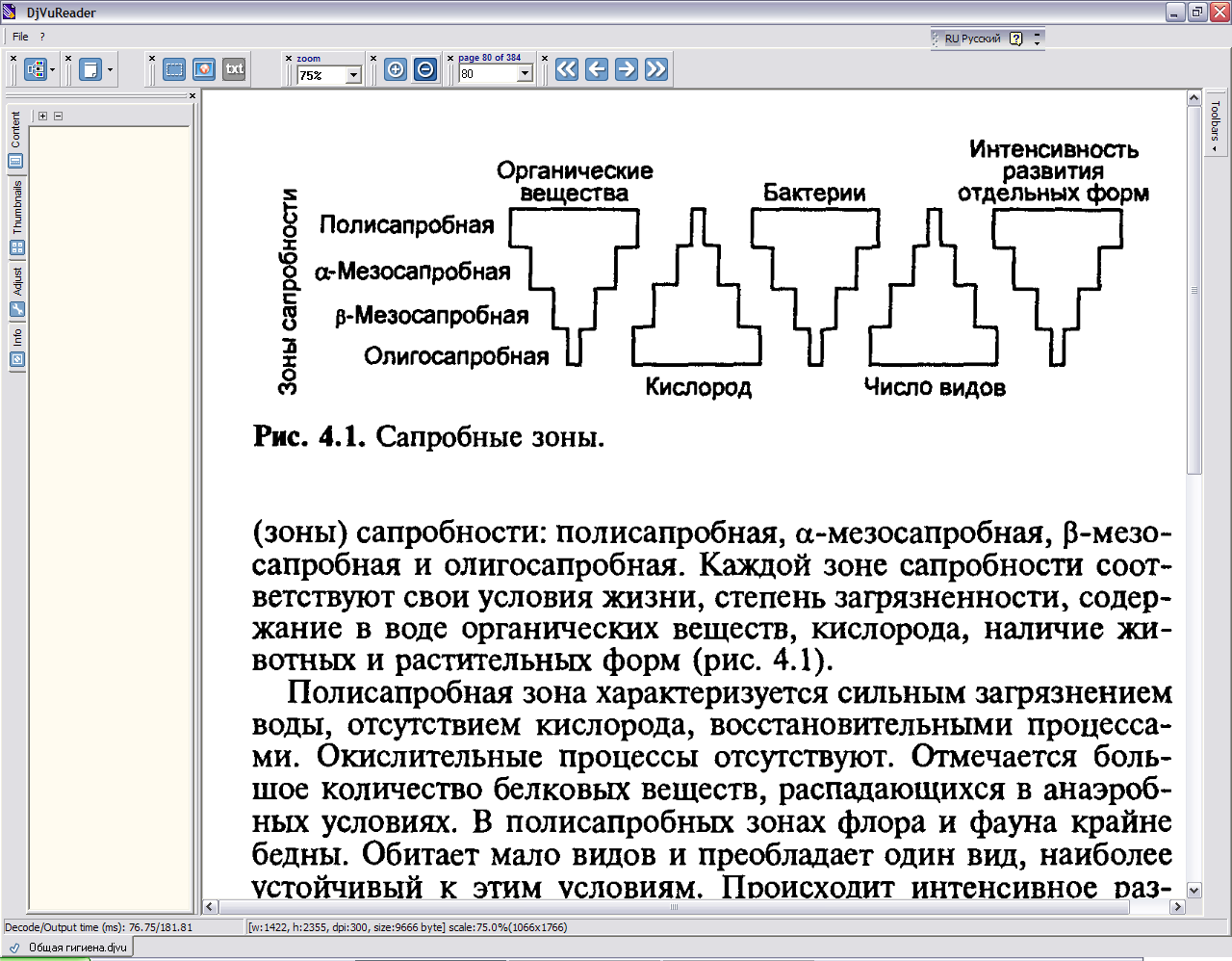Switch to the Info side tab
Screen dimensions: 1232x961
[x=15, y=348]
